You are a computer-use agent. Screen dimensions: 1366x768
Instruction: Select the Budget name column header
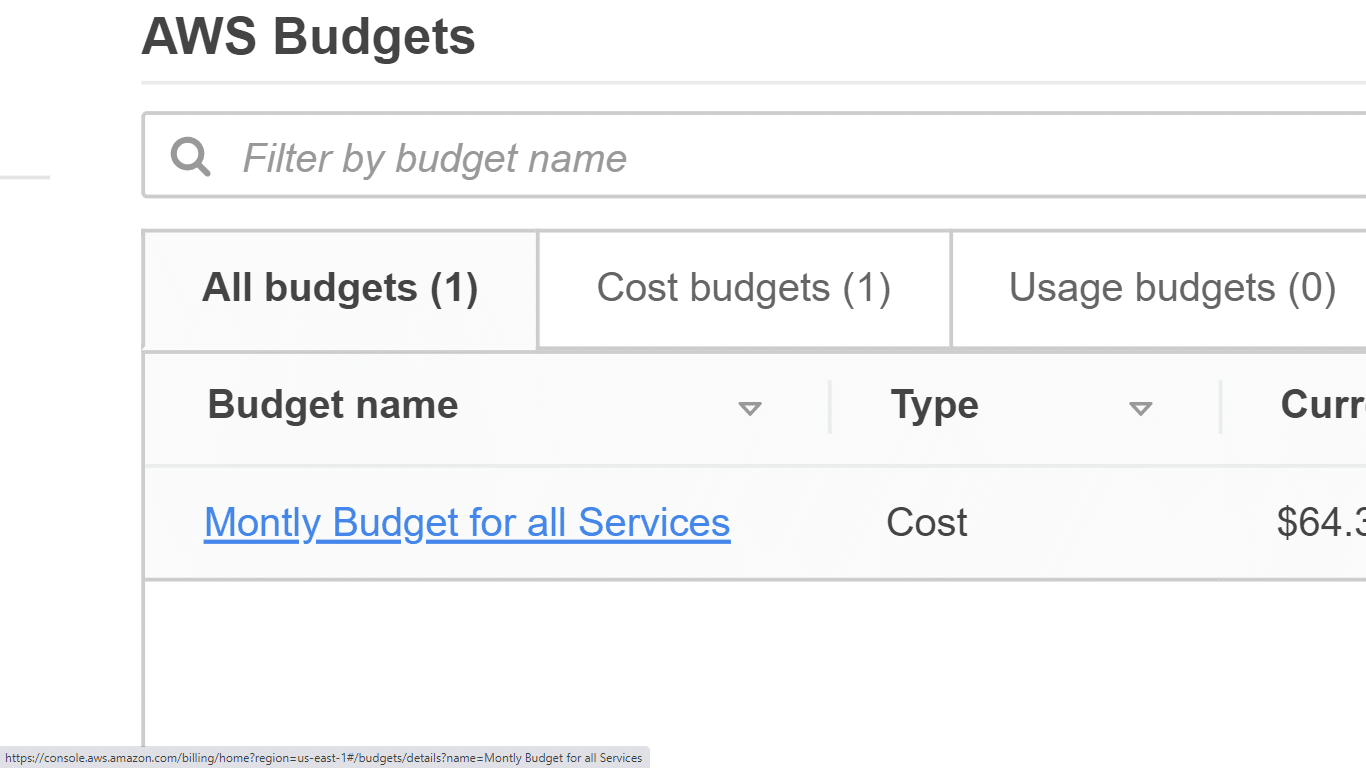332,405
